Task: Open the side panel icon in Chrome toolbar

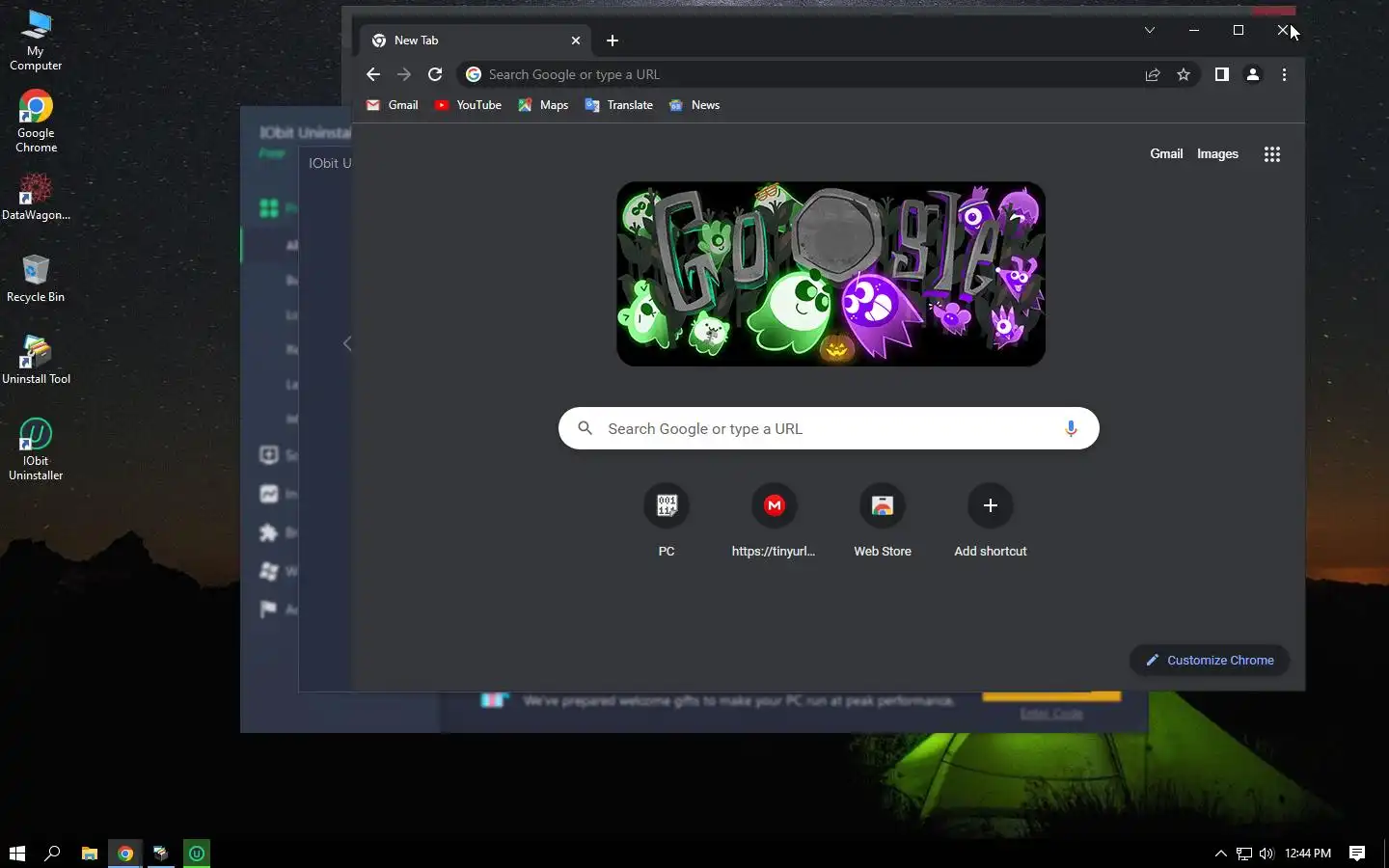Action: (1221, 74)
